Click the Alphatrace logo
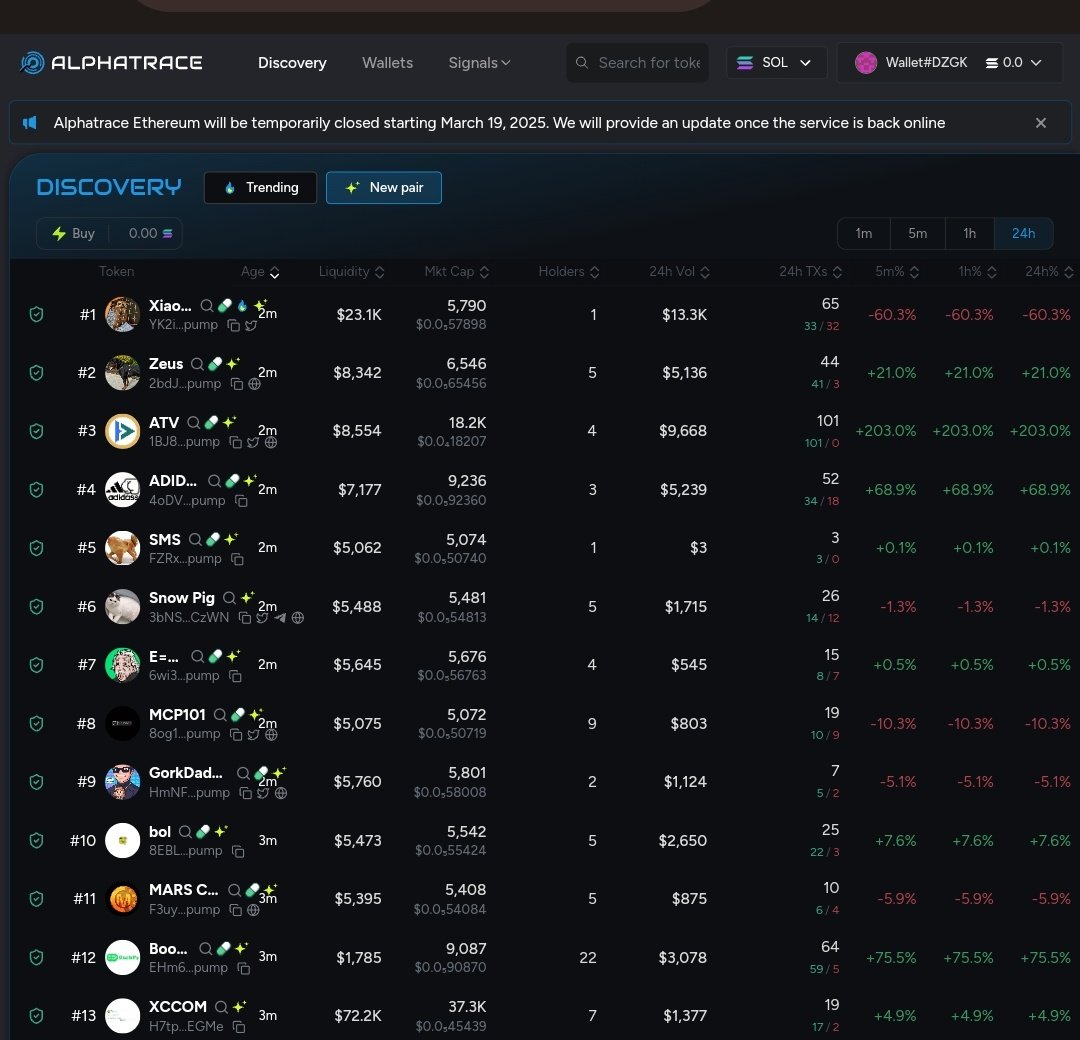Screen dimensions: 1080x1040 [x=111, y=63]
